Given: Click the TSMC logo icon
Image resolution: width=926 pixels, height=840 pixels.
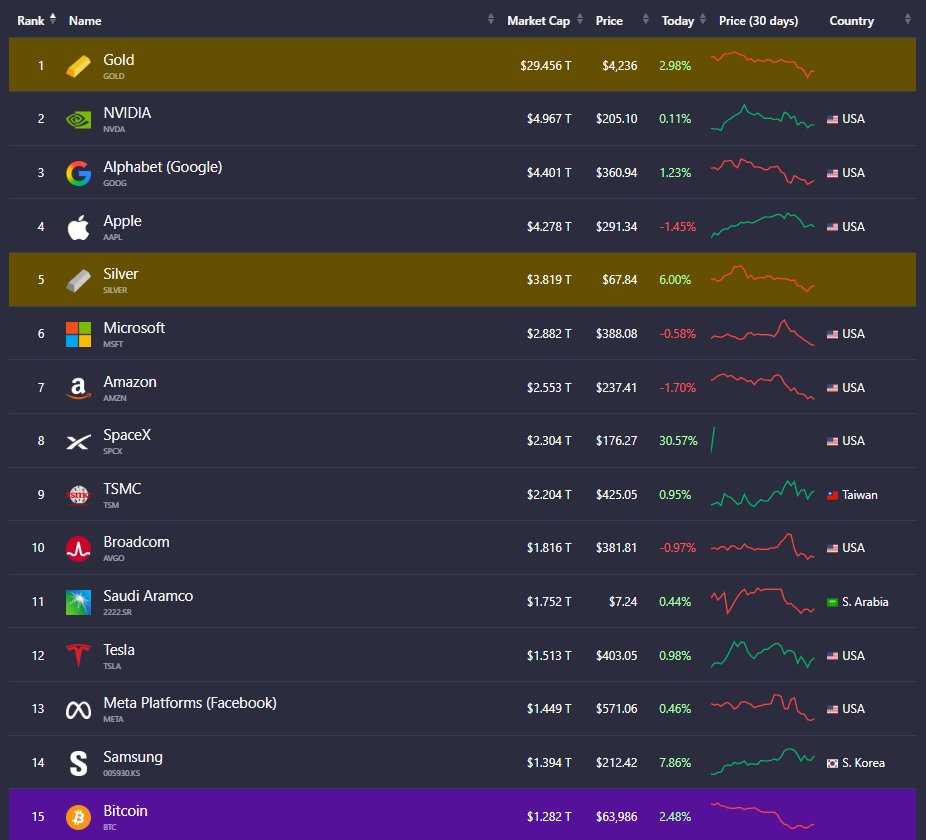Looking at the screenshot, I should point(78,495).
